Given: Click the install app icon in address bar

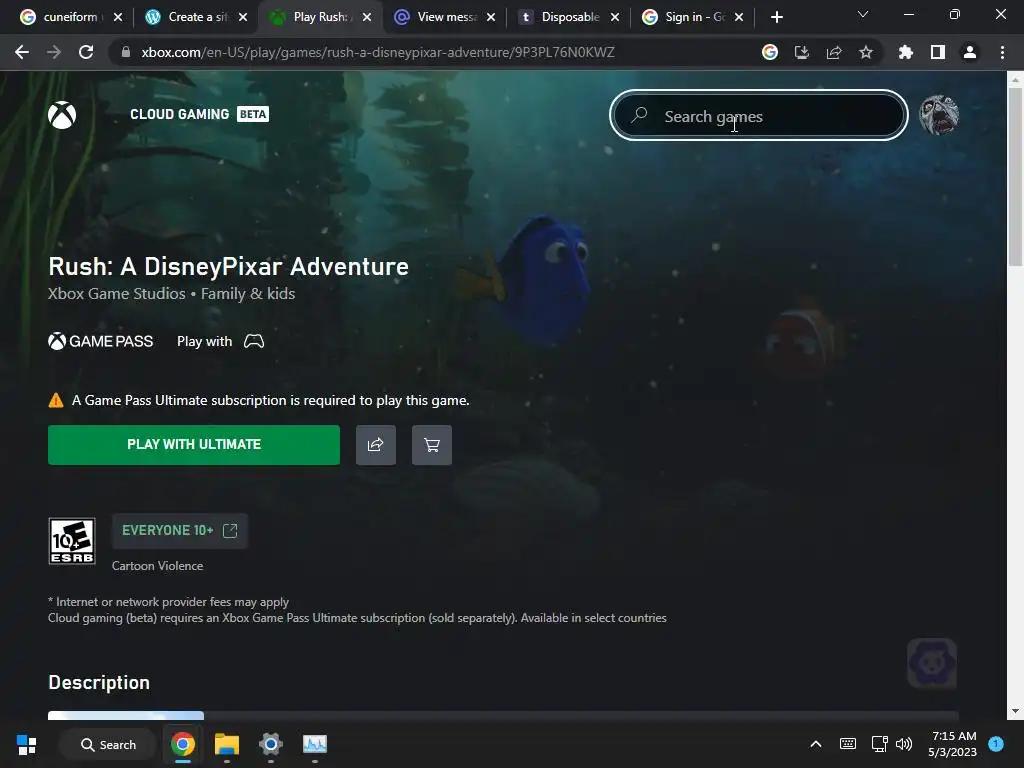Looking at the screenshot, I should click(802, 52).
